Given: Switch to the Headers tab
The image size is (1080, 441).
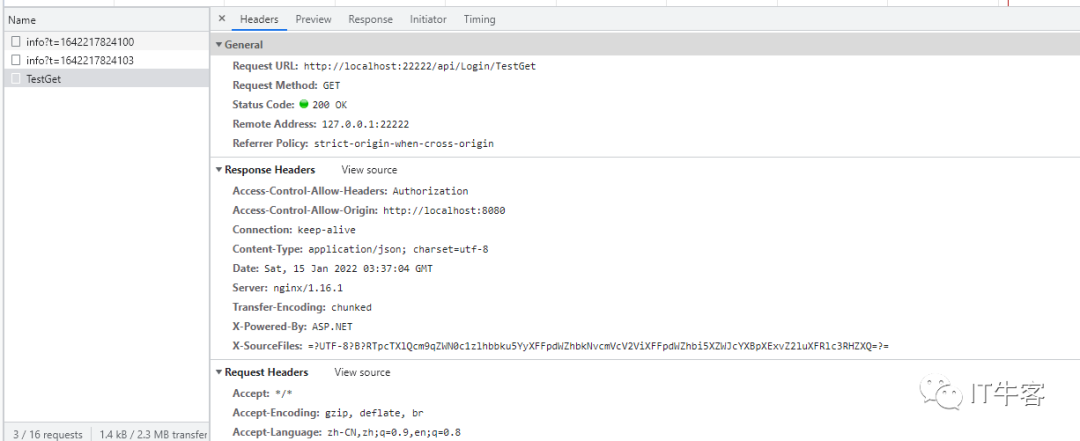Looking at the screenshot, I should pyautogui.click(x=259, y=19).
